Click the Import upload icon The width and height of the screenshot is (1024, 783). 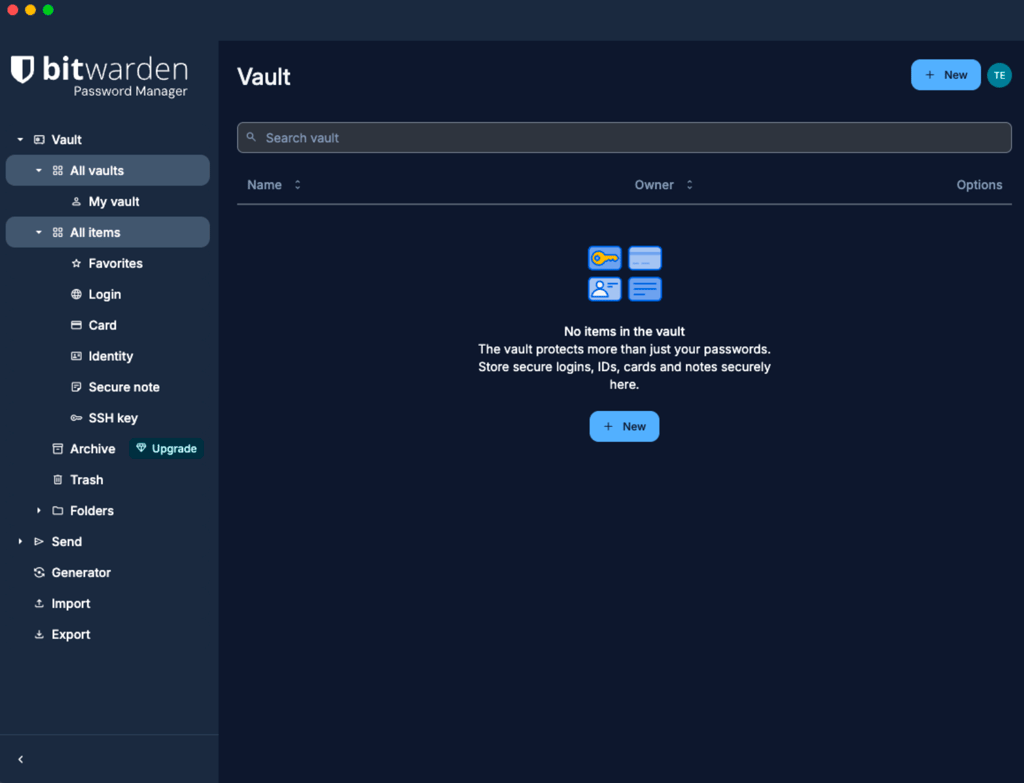pos(39,603)
